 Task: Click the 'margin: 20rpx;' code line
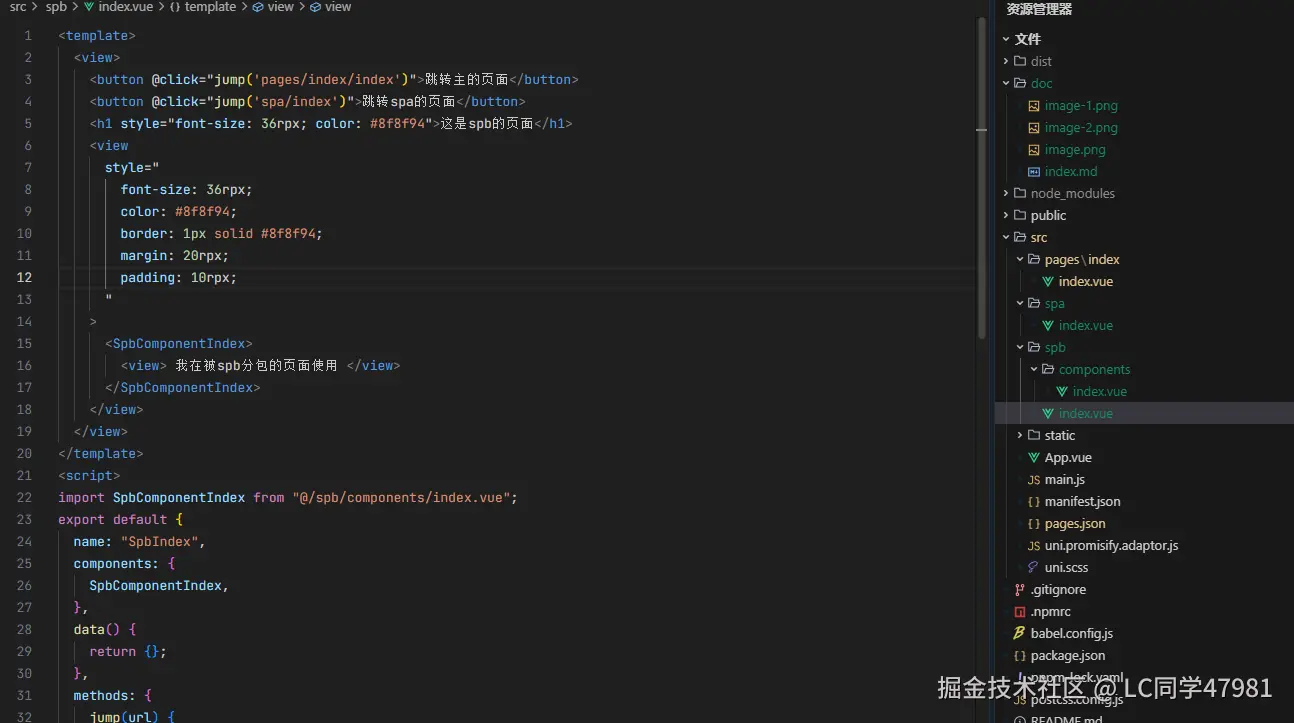pyautogui.click(x=175, y=255)
